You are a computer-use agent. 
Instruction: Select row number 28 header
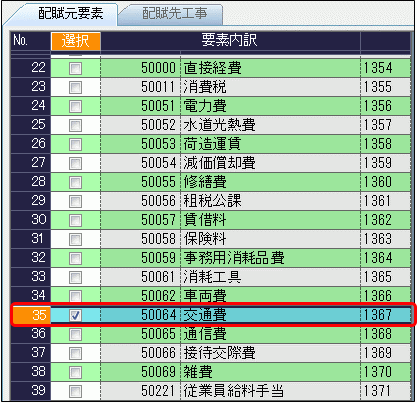coord(31,182)
